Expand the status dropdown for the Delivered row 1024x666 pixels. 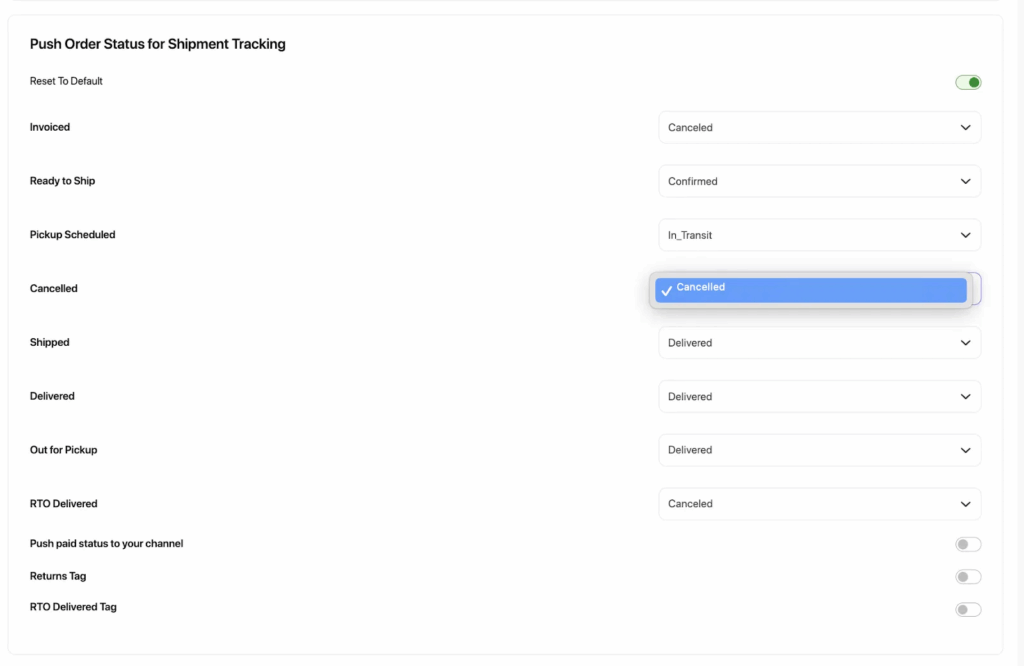[x=819, y=397]
